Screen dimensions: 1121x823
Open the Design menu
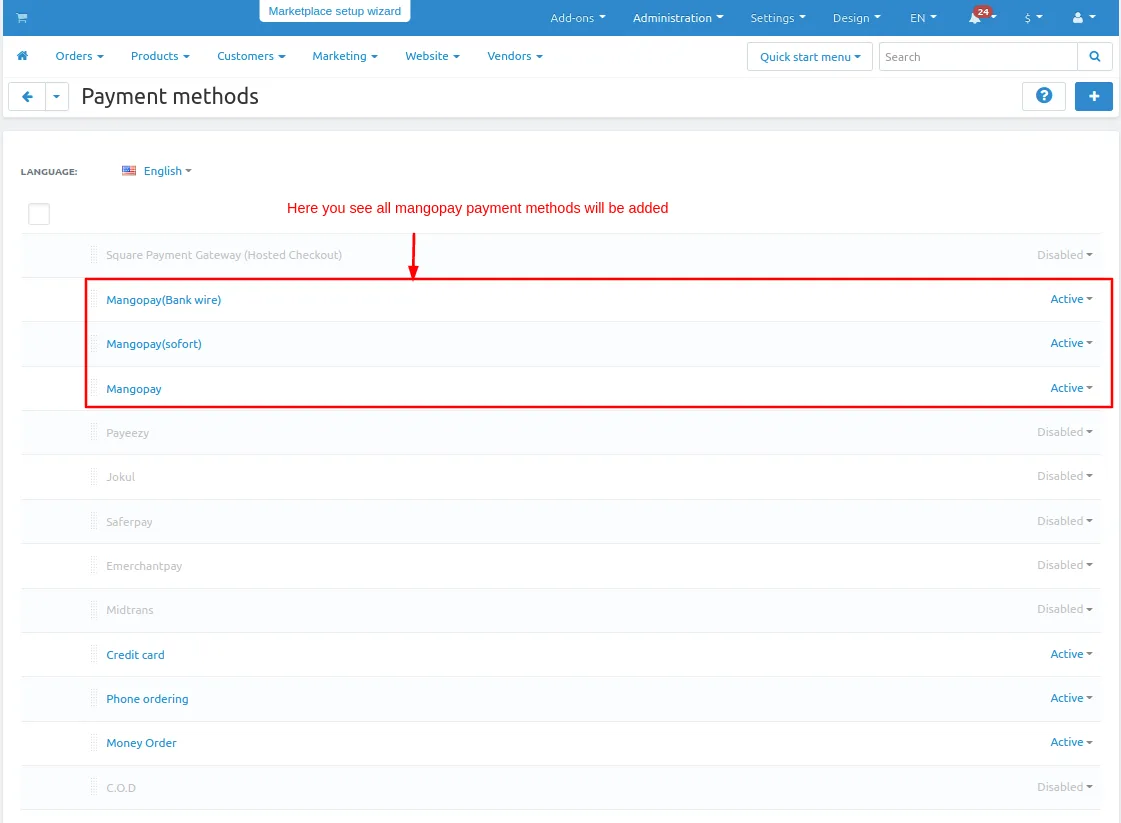click(856, 18)
